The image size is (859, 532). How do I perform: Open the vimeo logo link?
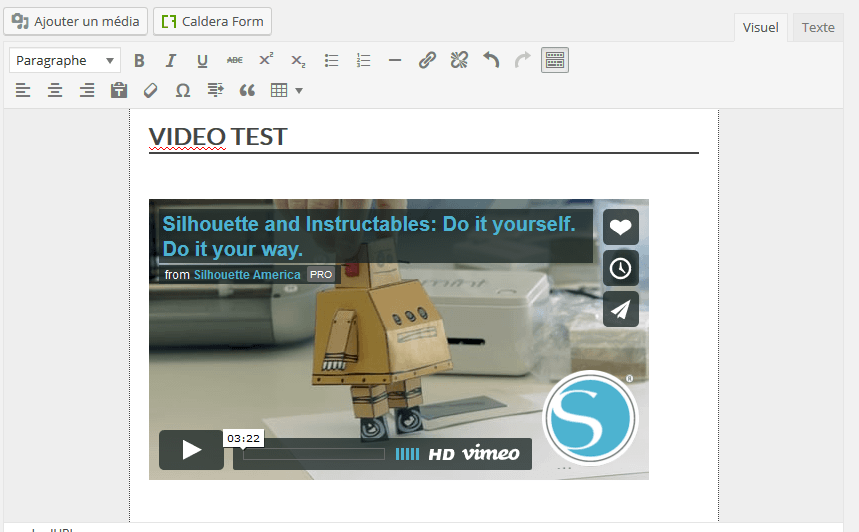point(491,453)
